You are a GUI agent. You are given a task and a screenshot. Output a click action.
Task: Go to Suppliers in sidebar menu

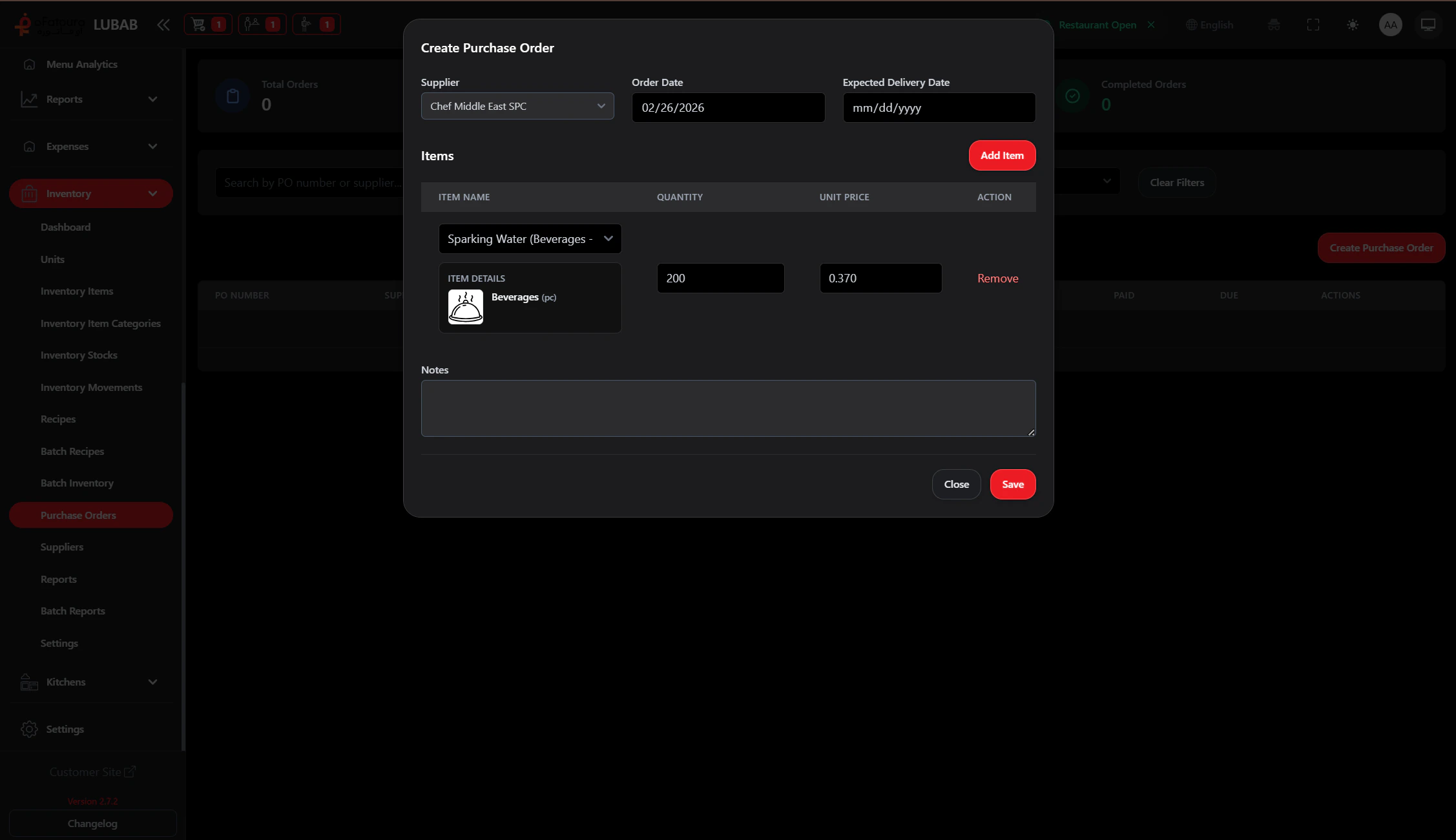[x=62, y=547]
